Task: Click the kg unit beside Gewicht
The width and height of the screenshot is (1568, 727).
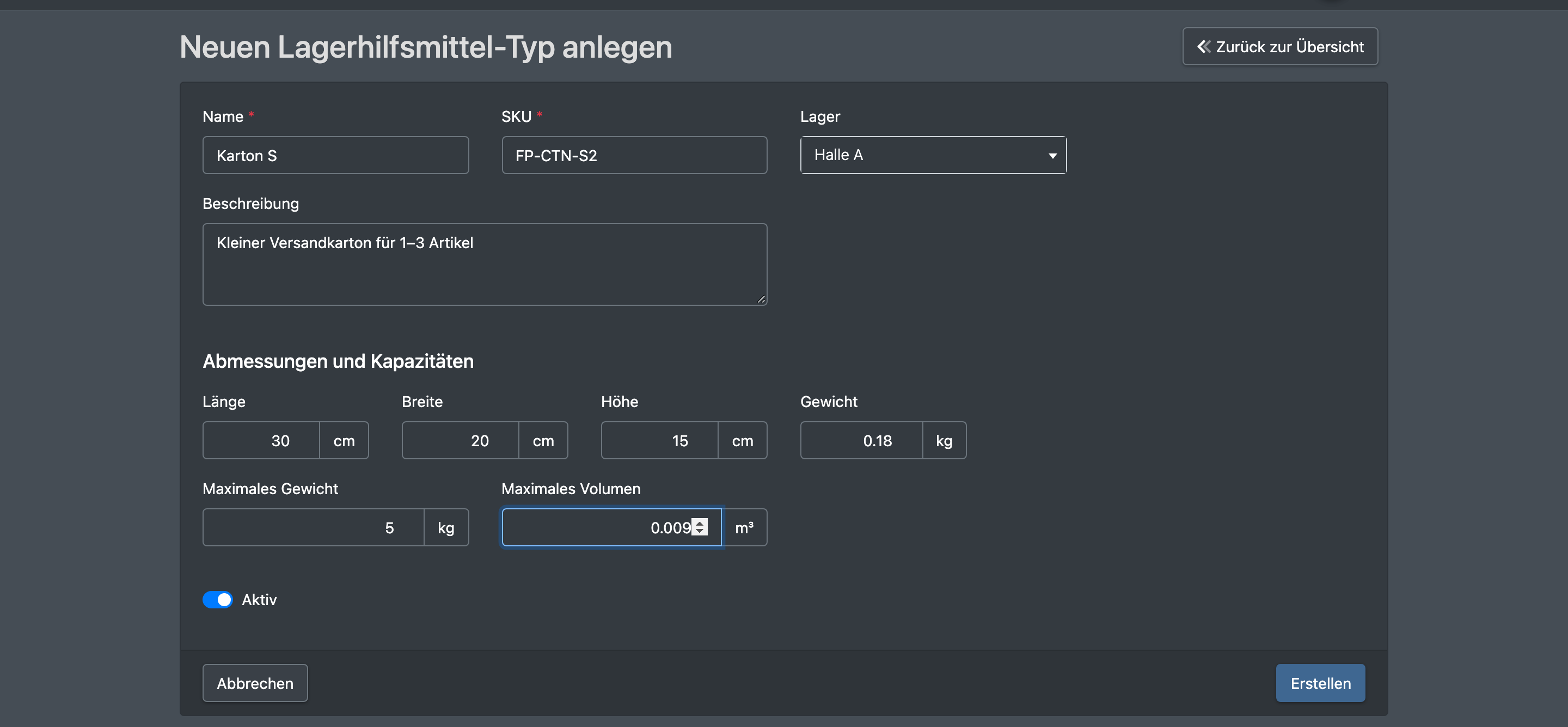Action: click(x=944, y=440)
